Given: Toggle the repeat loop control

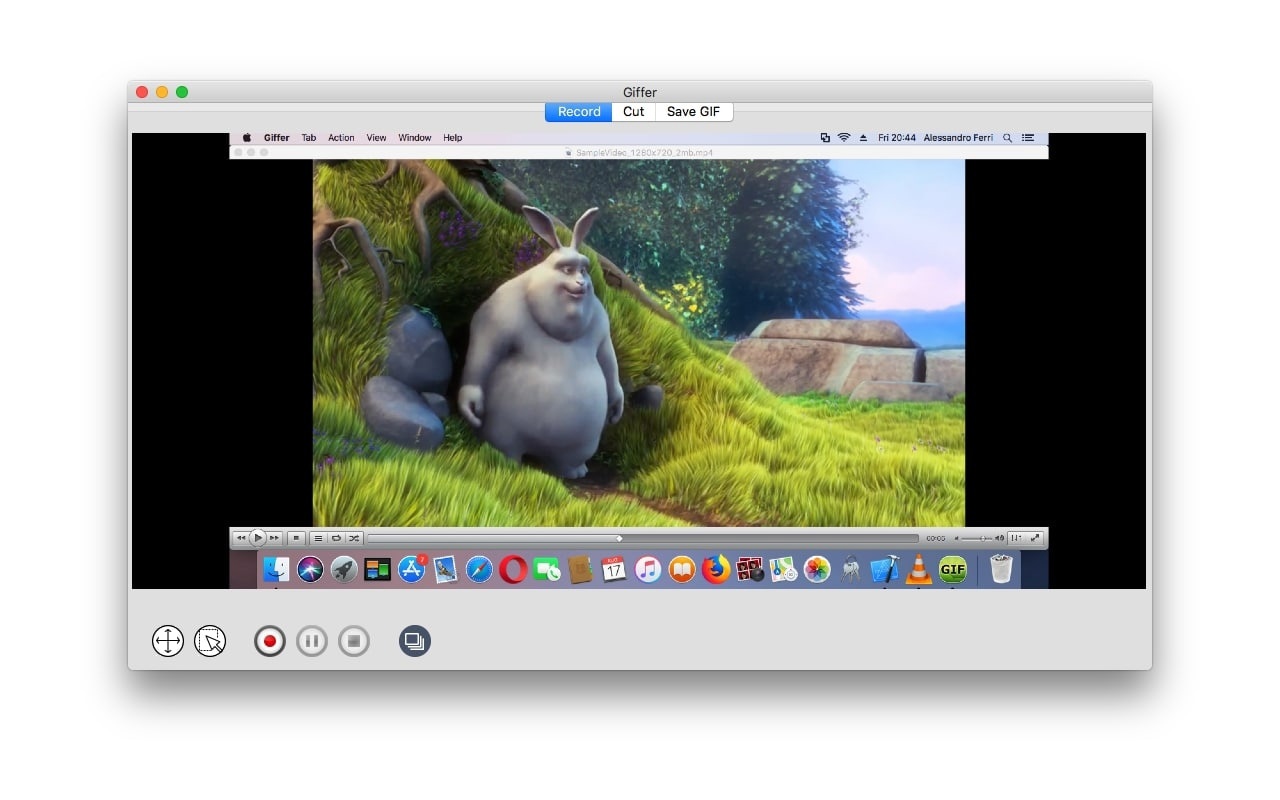Looking at the screenshot, I should (x=336, y=538).
